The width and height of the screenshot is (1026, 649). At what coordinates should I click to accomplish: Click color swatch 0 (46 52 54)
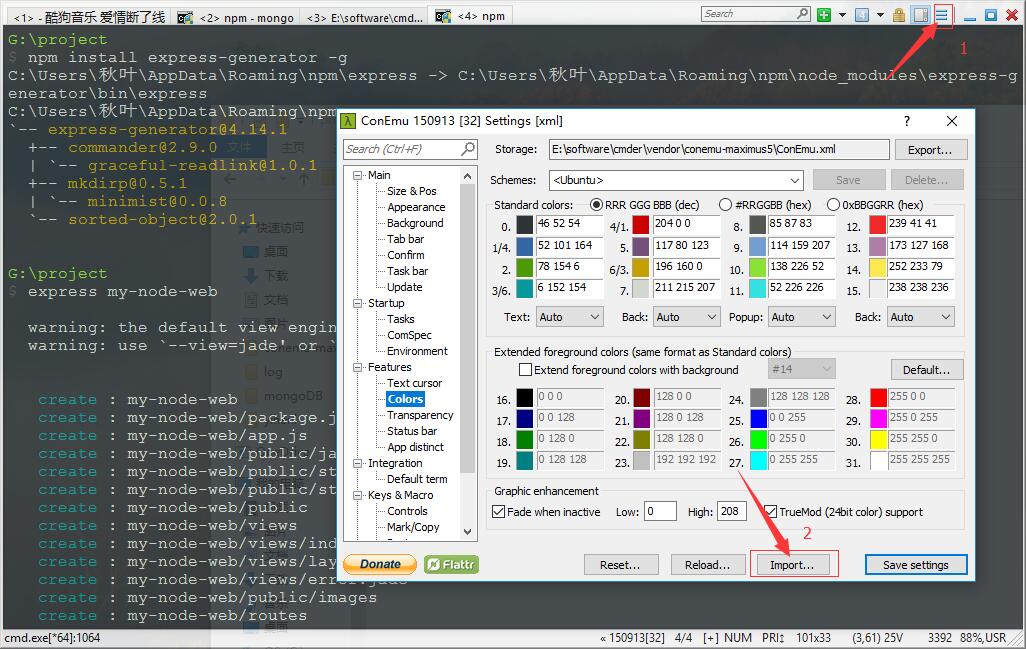(x=525, y=224)
